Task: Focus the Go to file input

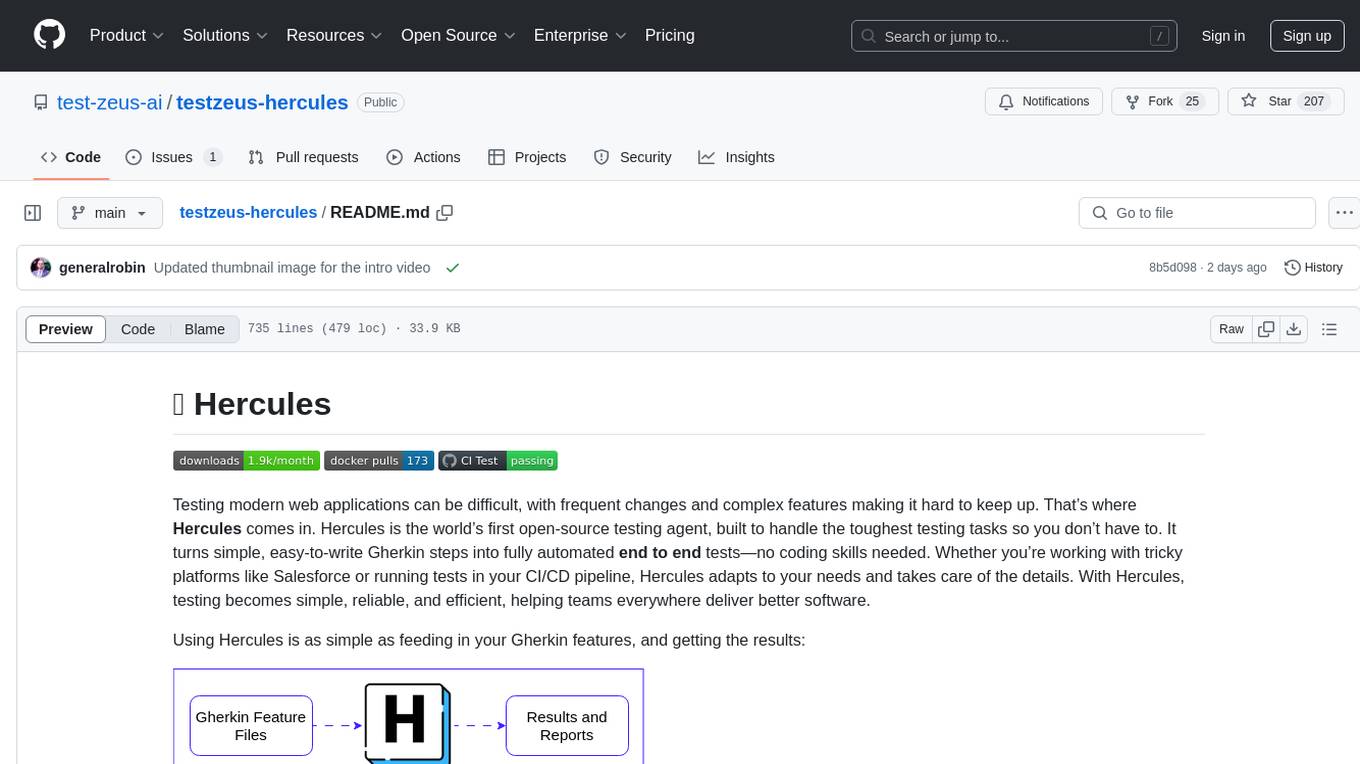Action: coord(1197,213)
